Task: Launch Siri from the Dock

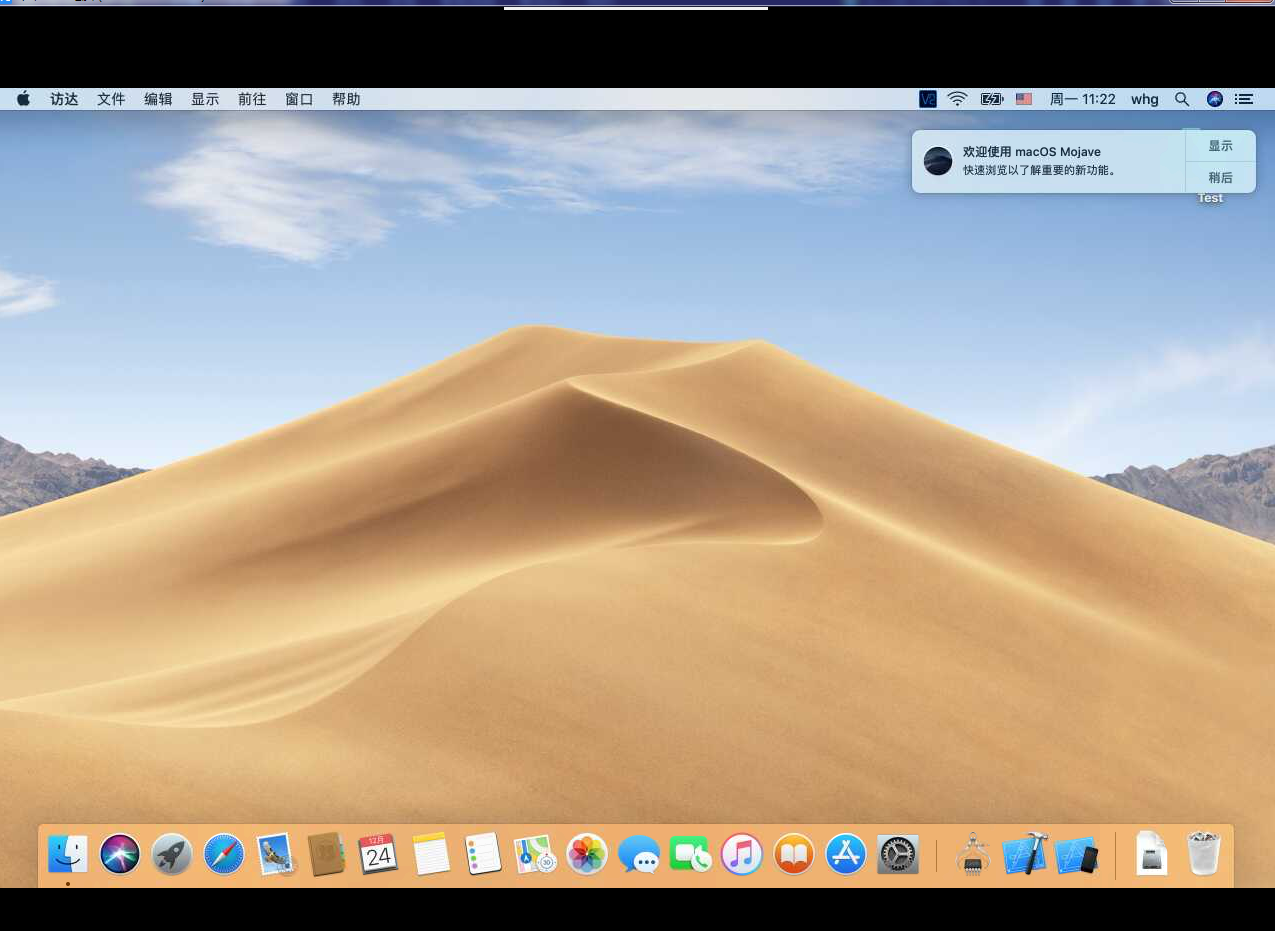Action: (120, 854)
